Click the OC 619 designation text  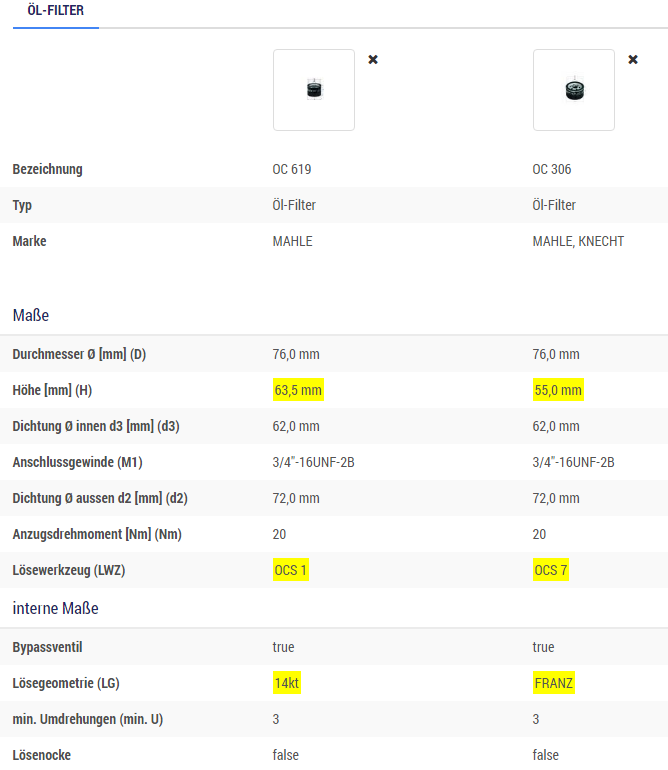click(292, 169)
